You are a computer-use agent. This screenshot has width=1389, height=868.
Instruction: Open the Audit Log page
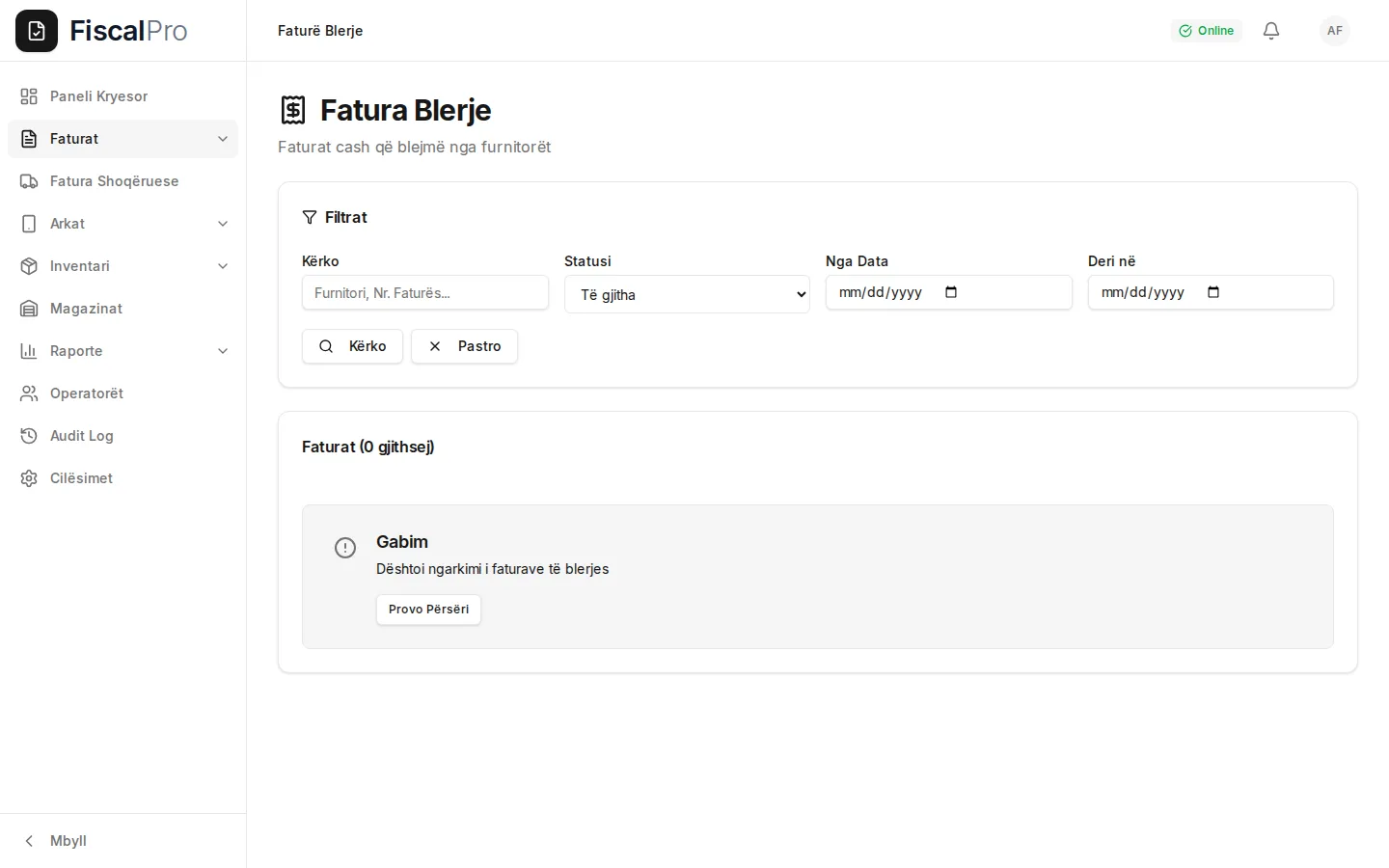[x=123, y=436]
